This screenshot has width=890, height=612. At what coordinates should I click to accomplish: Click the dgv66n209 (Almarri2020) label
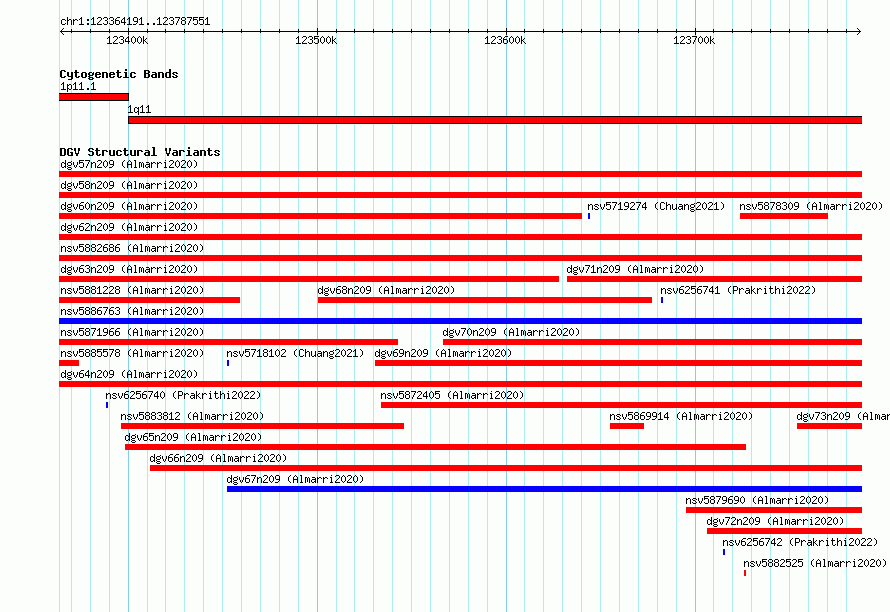[x=219, y=458]
